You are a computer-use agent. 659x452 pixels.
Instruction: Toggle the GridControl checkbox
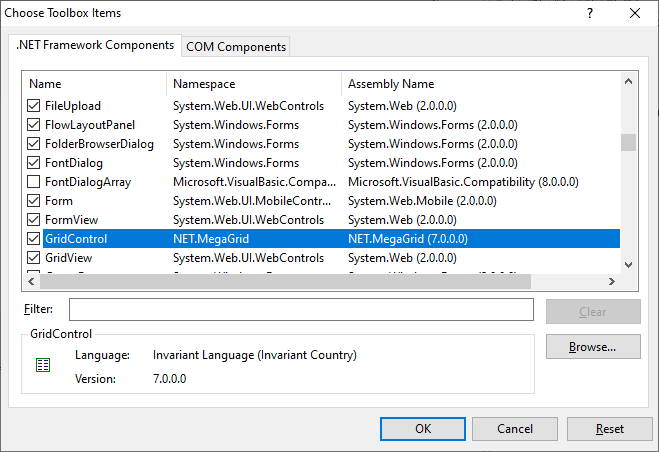point(34,239)
